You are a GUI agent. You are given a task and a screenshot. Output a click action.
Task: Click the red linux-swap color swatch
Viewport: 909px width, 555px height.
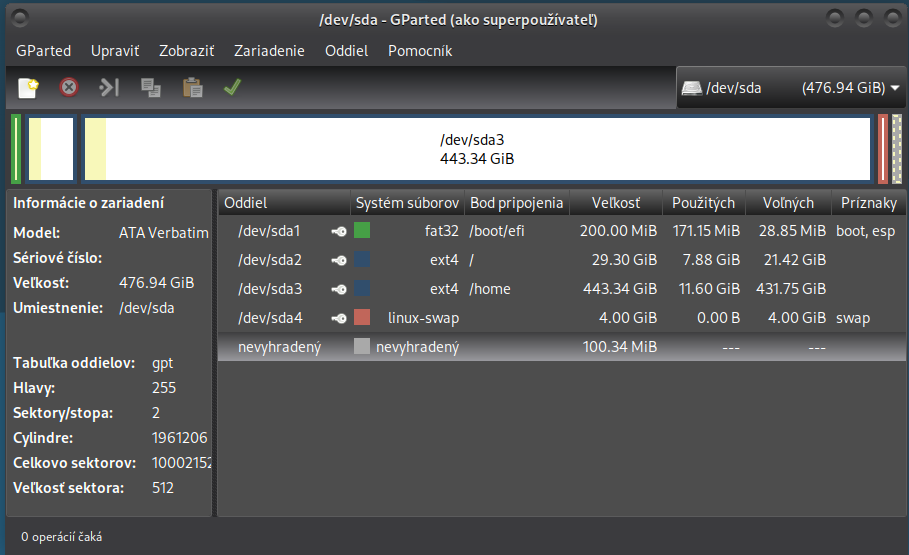362,318
